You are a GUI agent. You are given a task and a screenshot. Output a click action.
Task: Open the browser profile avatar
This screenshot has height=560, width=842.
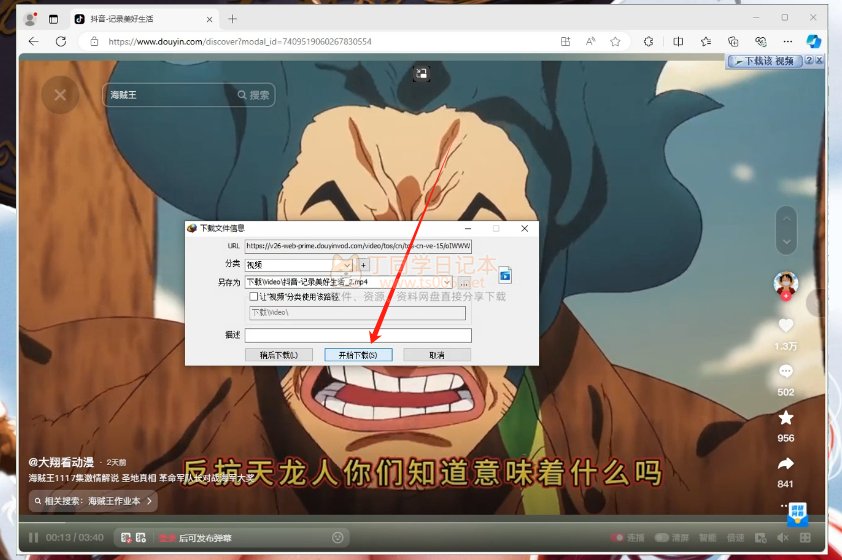click(31, 19)
